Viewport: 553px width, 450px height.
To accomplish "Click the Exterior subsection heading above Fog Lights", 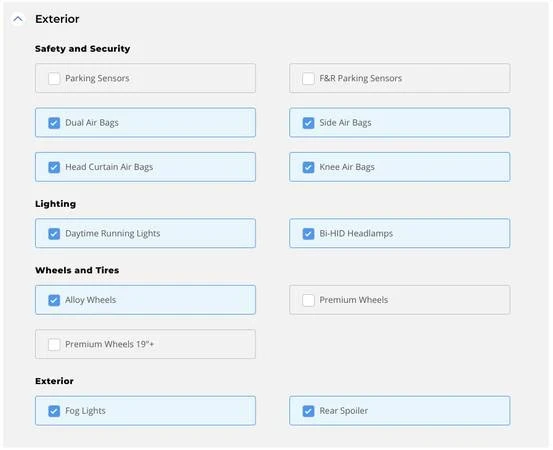I will coord(54,381).
